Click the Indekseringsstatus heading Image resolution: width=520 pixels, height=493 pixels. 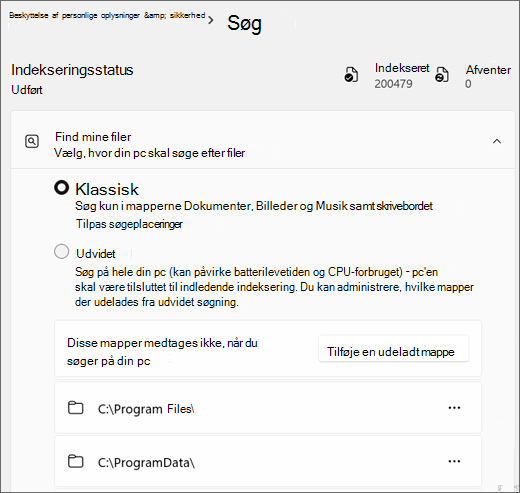(72, 70)
